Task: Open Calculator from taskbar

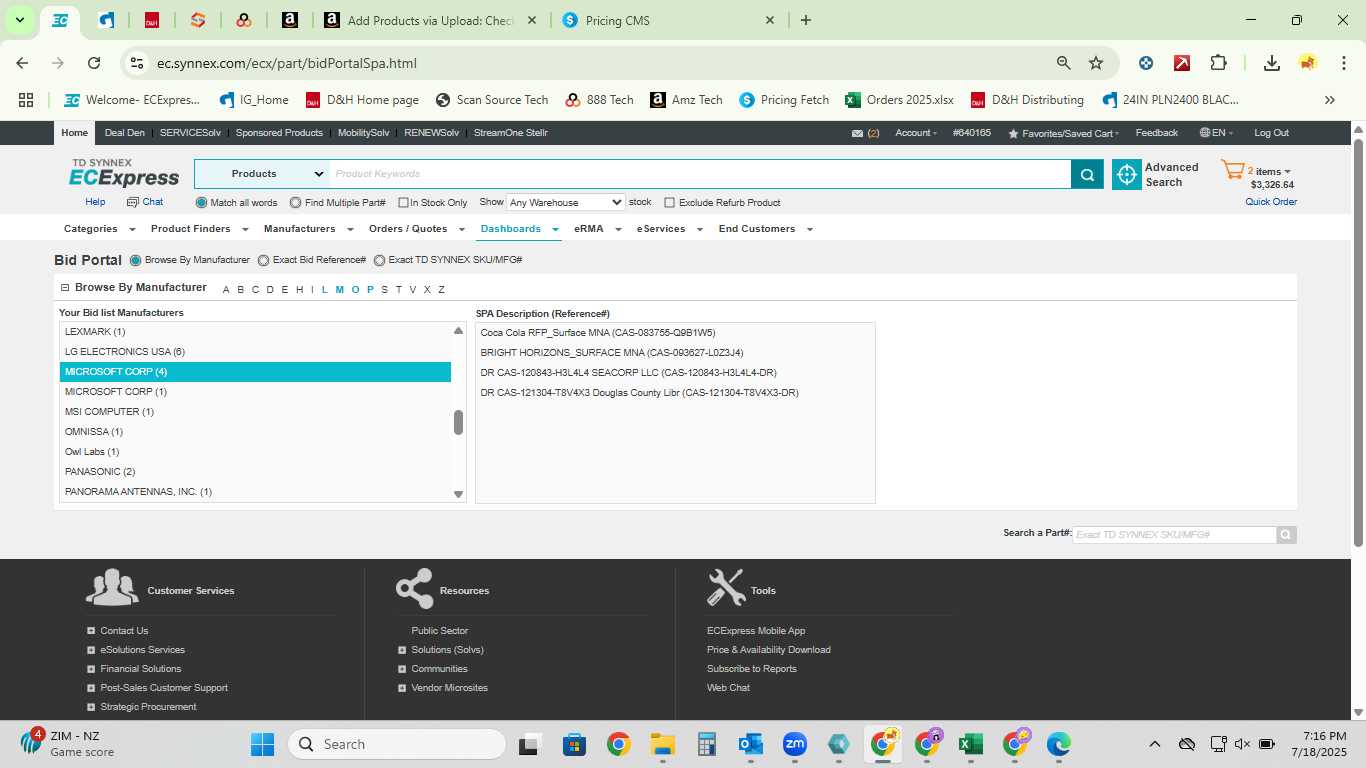Action: click(x=707, y=744)
